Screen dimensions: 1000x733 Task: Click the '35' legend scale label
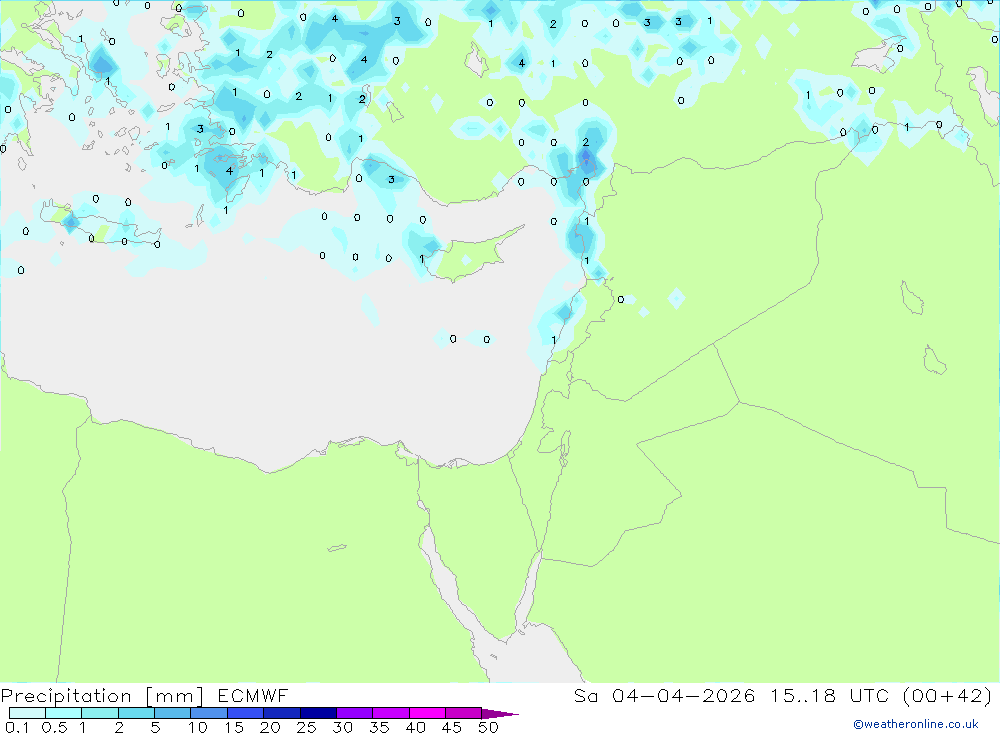click(379, 727)
